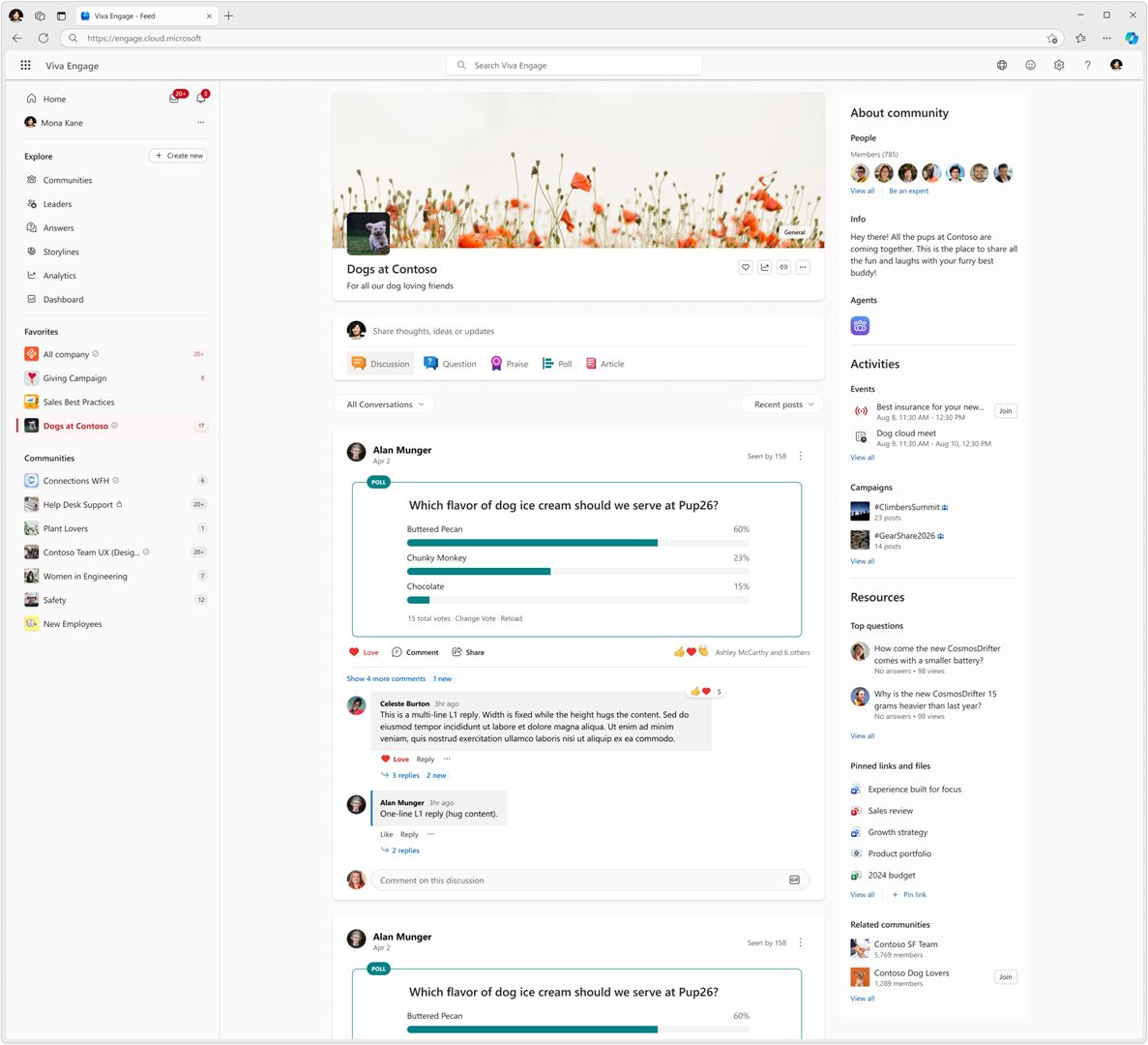Click Comment on this discussion field
The width and height of the screenshot is (1148, 1045).
[x=589, y=881]
